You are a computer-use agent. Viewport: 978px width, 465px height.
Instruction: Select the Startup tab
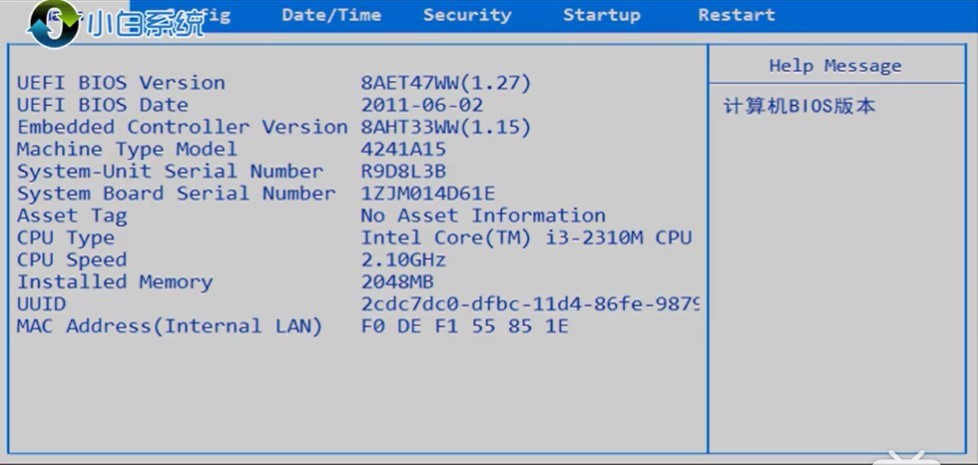601,15
